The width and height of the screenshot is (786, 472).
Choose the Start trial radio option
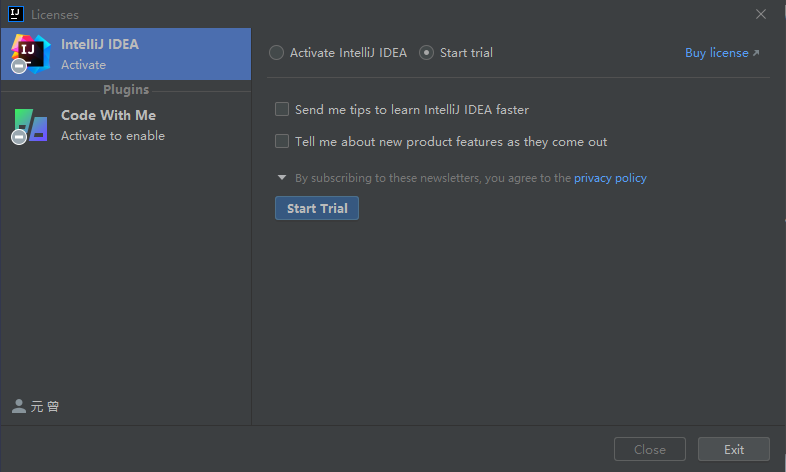click(427, 53)
